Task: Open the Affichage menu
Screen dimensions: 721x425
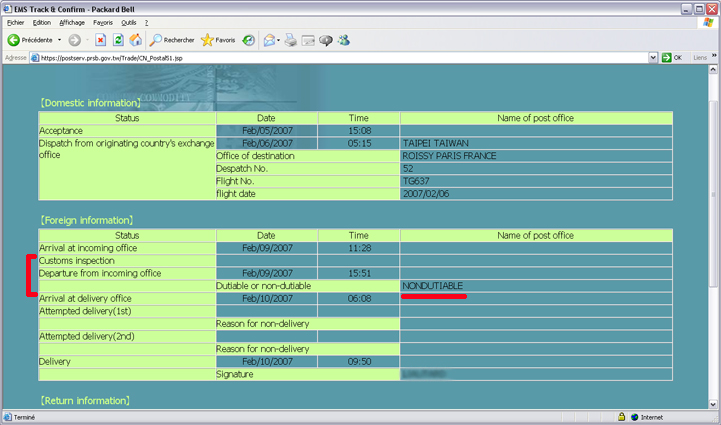Action: coord(72,22)
